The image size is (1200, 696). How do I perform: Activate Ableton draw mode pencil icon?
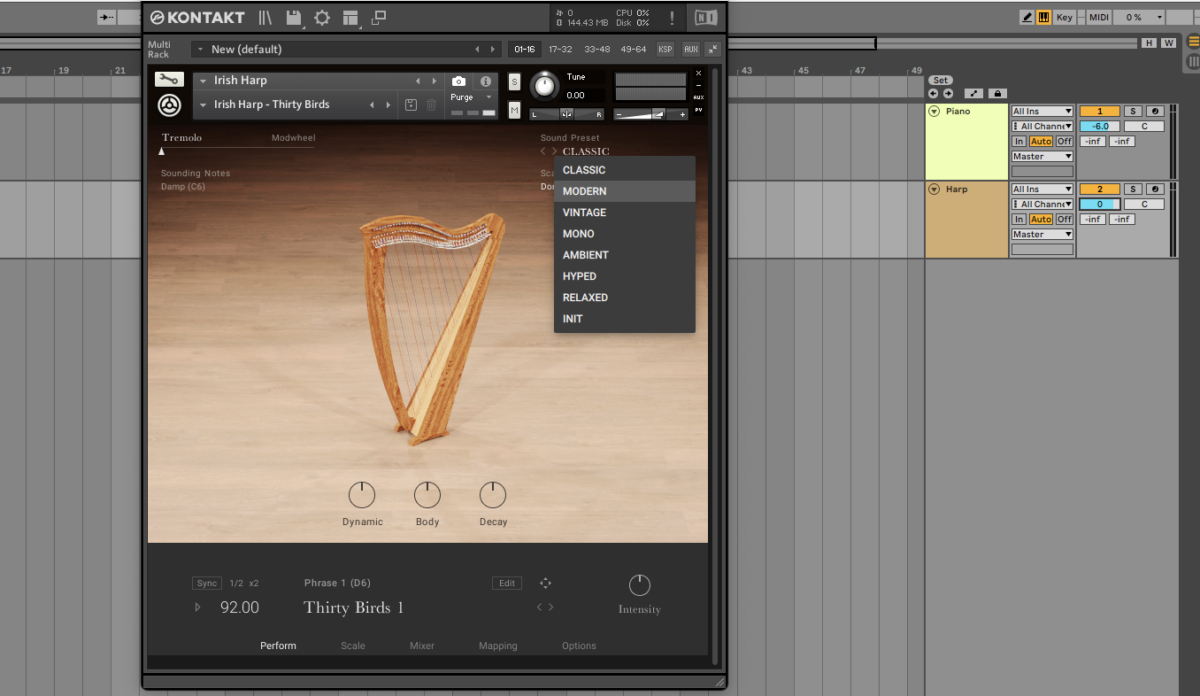click(x=1027, y=17)
